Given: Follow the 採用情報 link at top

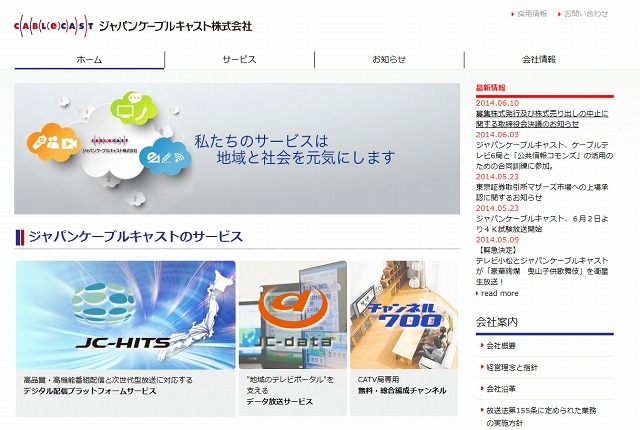Looking at the screenshot, I should [532, 14].
